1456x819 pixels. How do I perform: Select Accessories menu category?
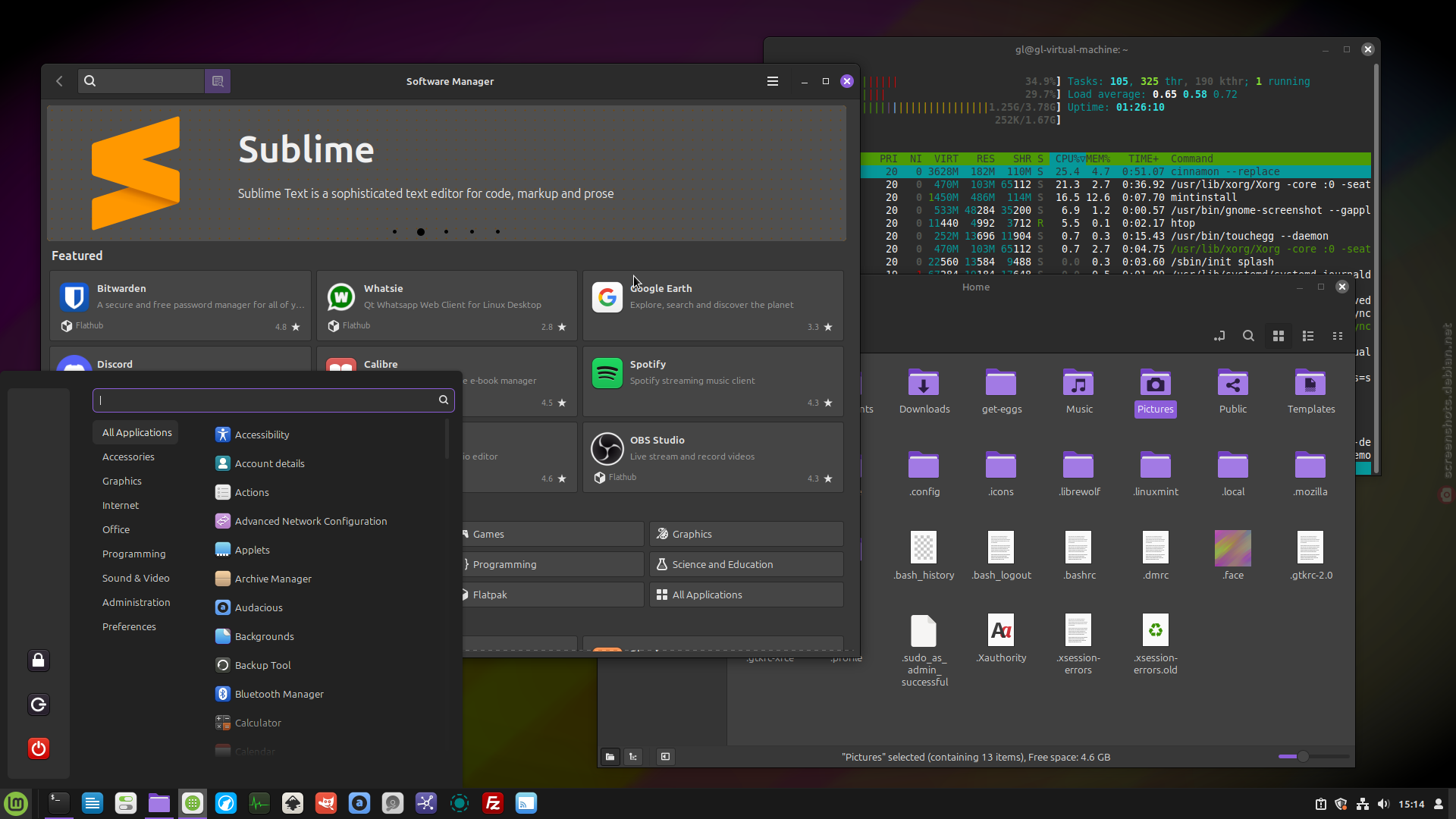coord(128,457)
